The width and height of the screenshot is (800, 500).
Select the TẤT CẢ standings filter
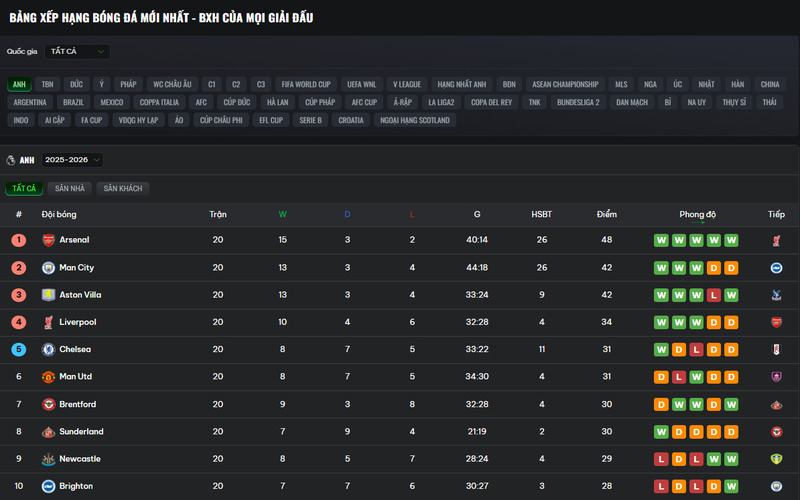[23, 188]
